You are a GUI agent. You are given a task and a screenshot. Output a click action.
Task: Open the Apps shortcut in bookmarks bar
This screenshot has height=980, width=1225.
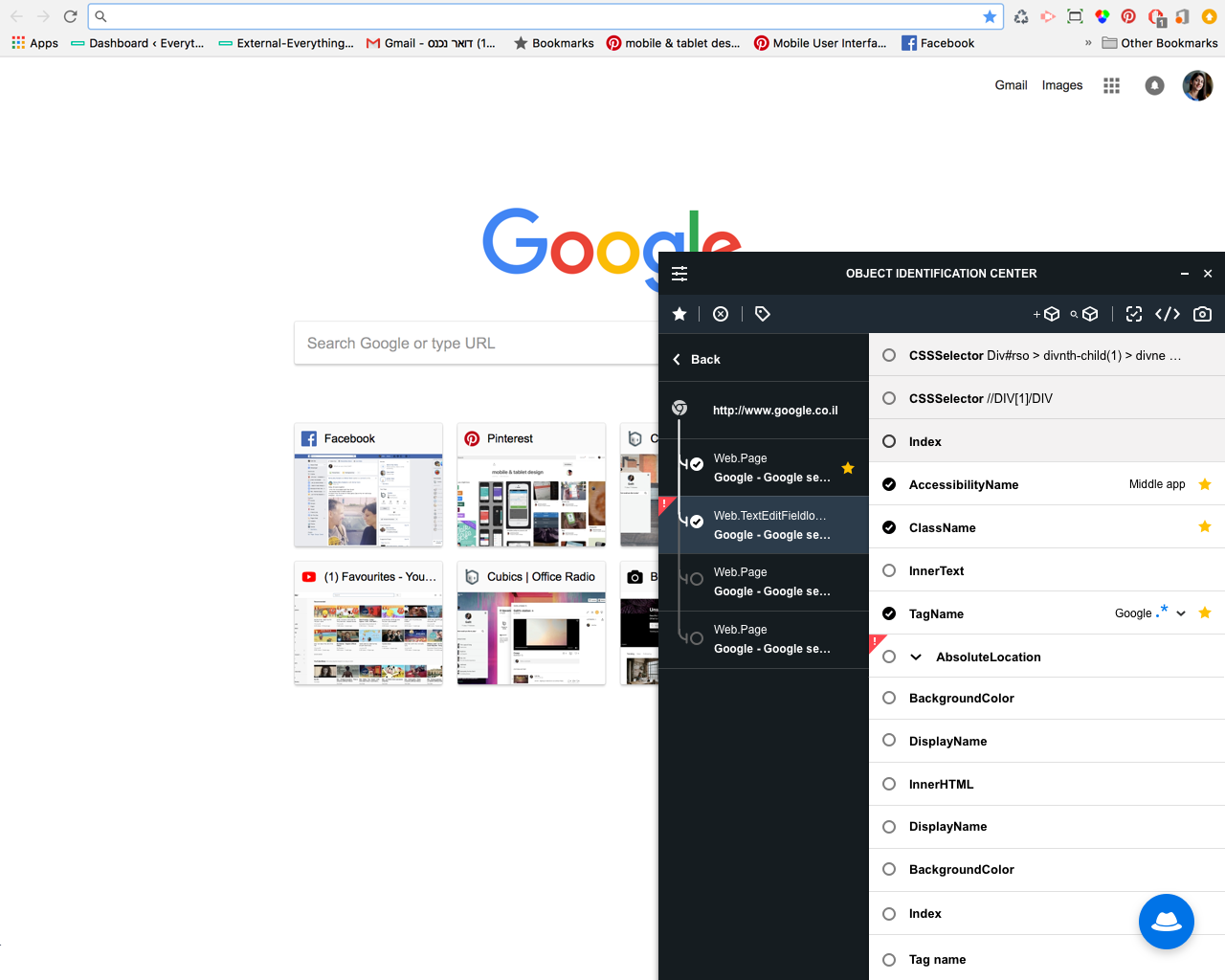34,43
